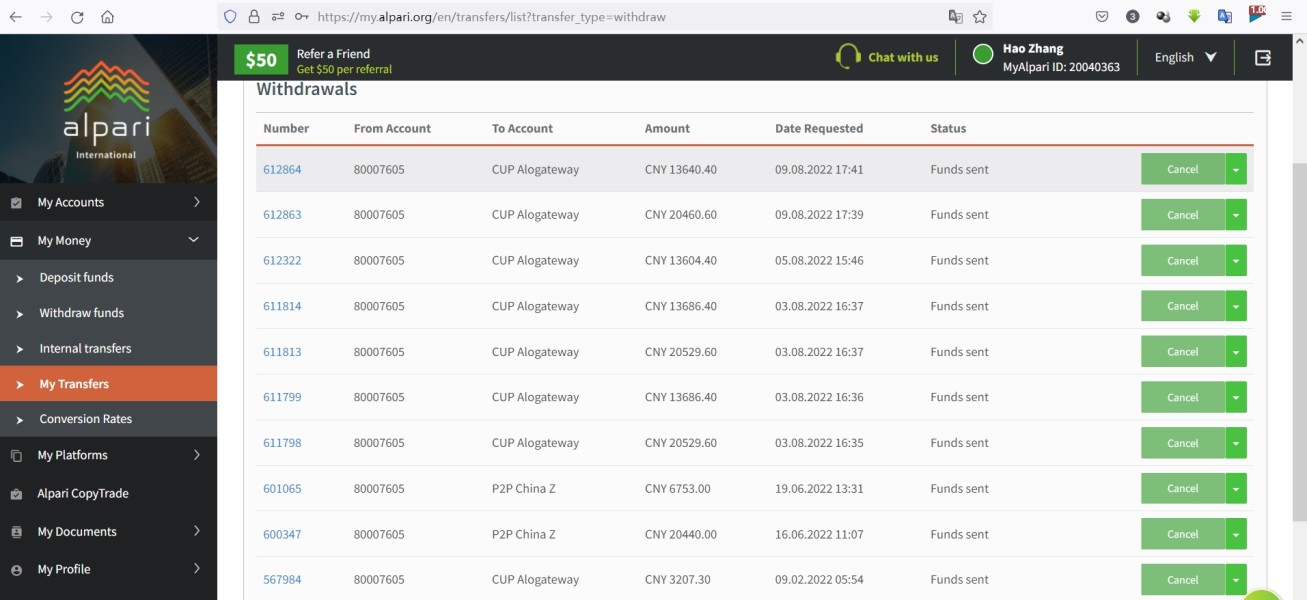Click the Chat with us headset icon

pyautogui.click(x=848, y=57)
